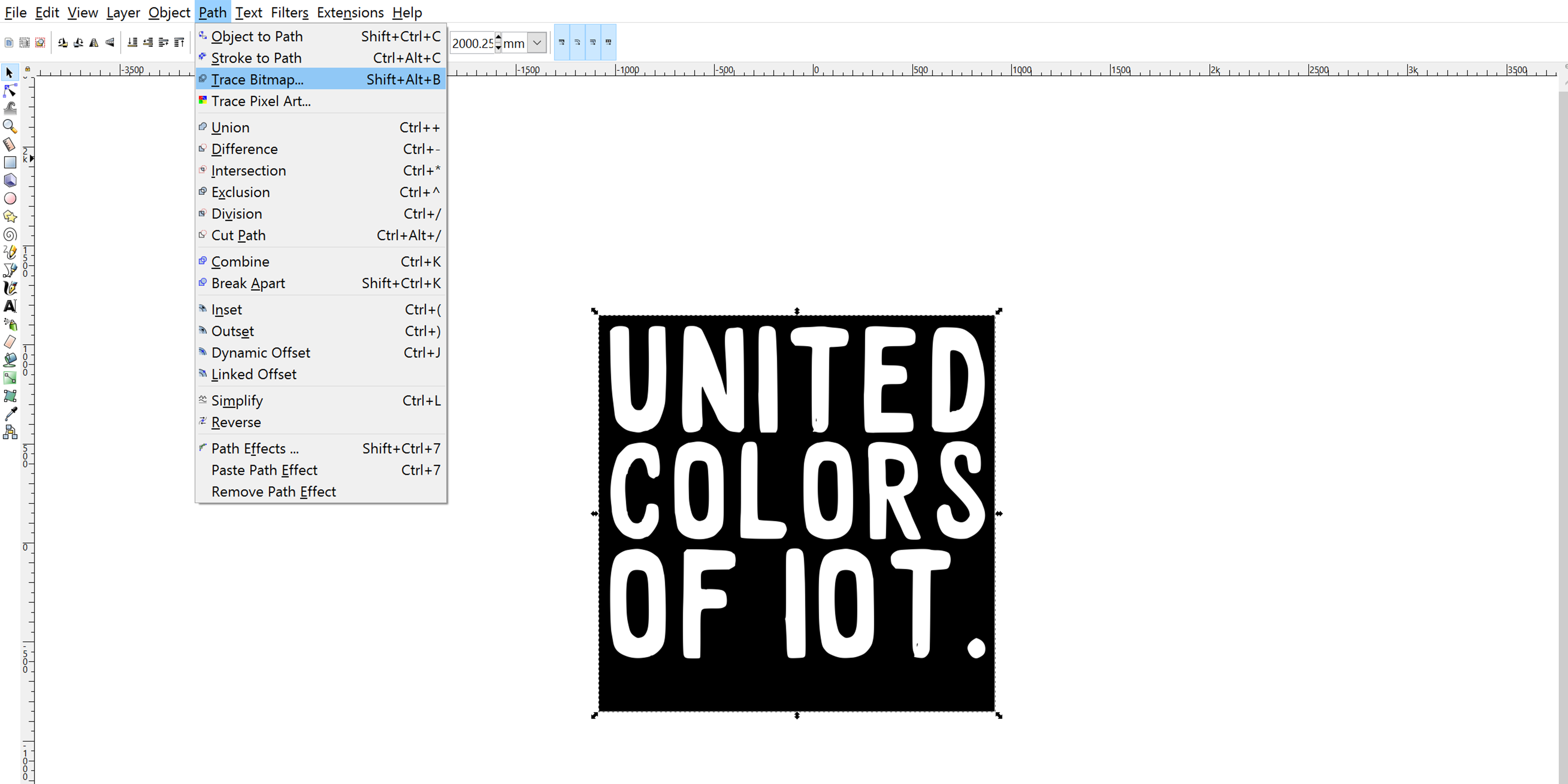Select the Measure ruler tool
1568x784 pixels.
tap(10, 144)
